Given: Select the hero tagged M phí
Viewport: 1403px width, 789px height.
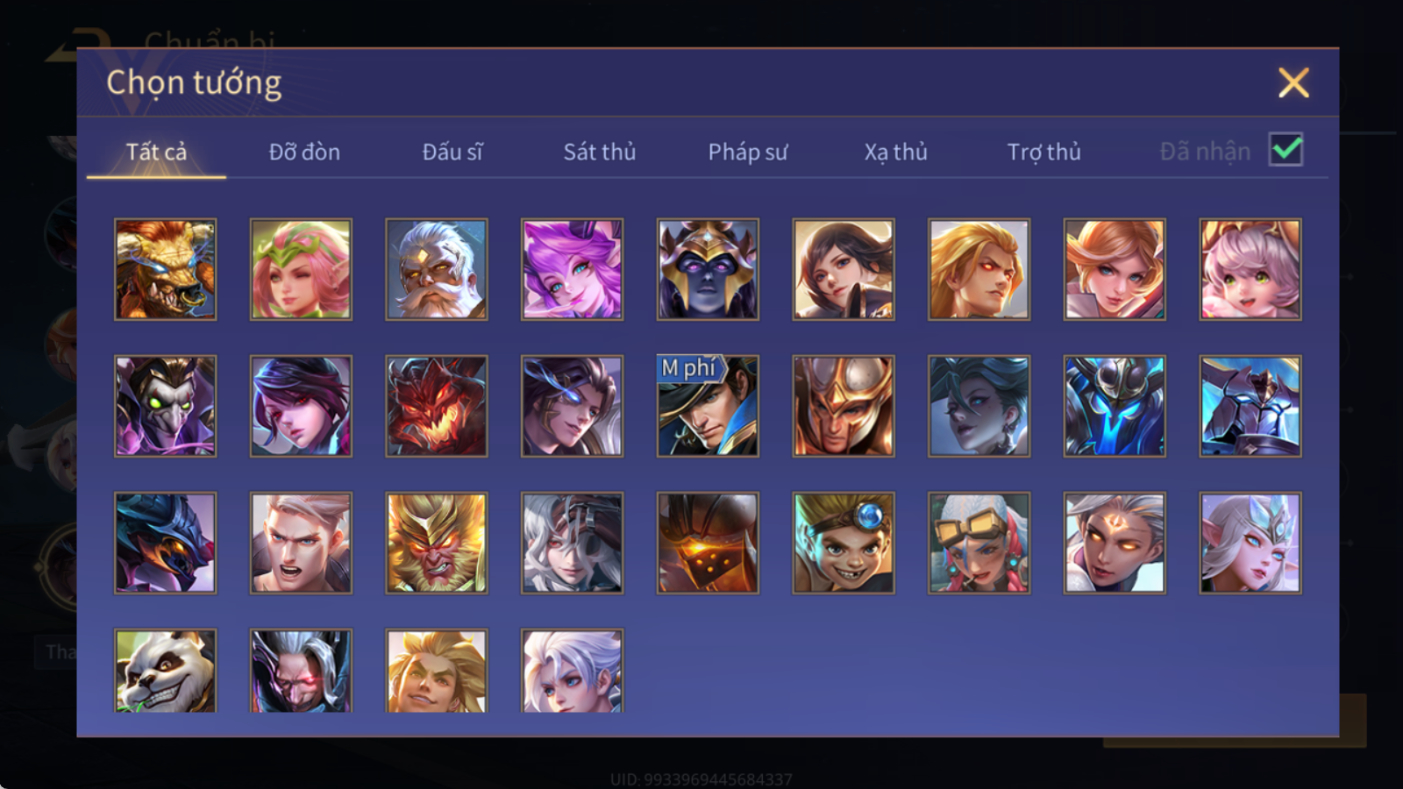Looking at the screenshot, I should click(x=708, y=406).
